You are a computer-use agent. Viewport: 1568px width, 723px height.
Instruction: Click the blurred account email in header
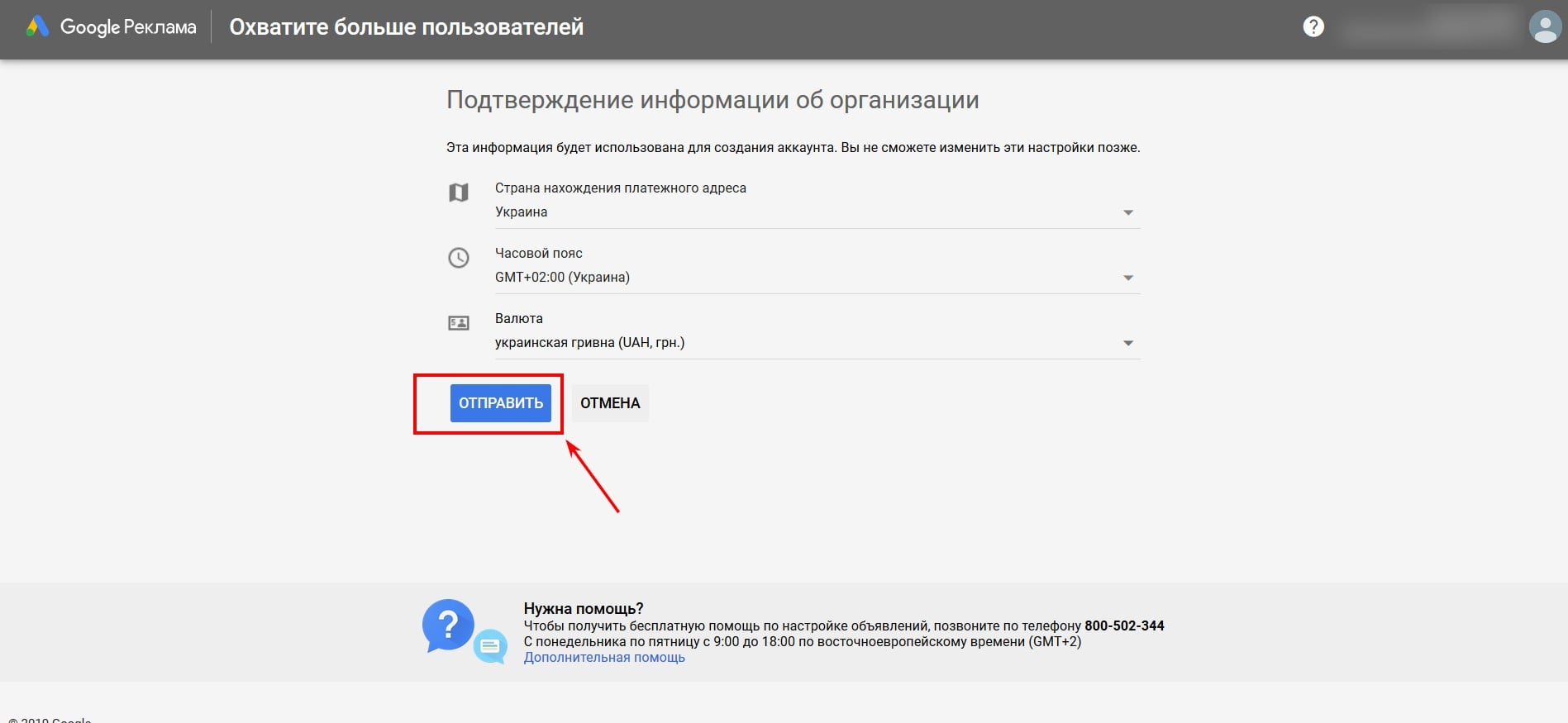pos(1428,28)
